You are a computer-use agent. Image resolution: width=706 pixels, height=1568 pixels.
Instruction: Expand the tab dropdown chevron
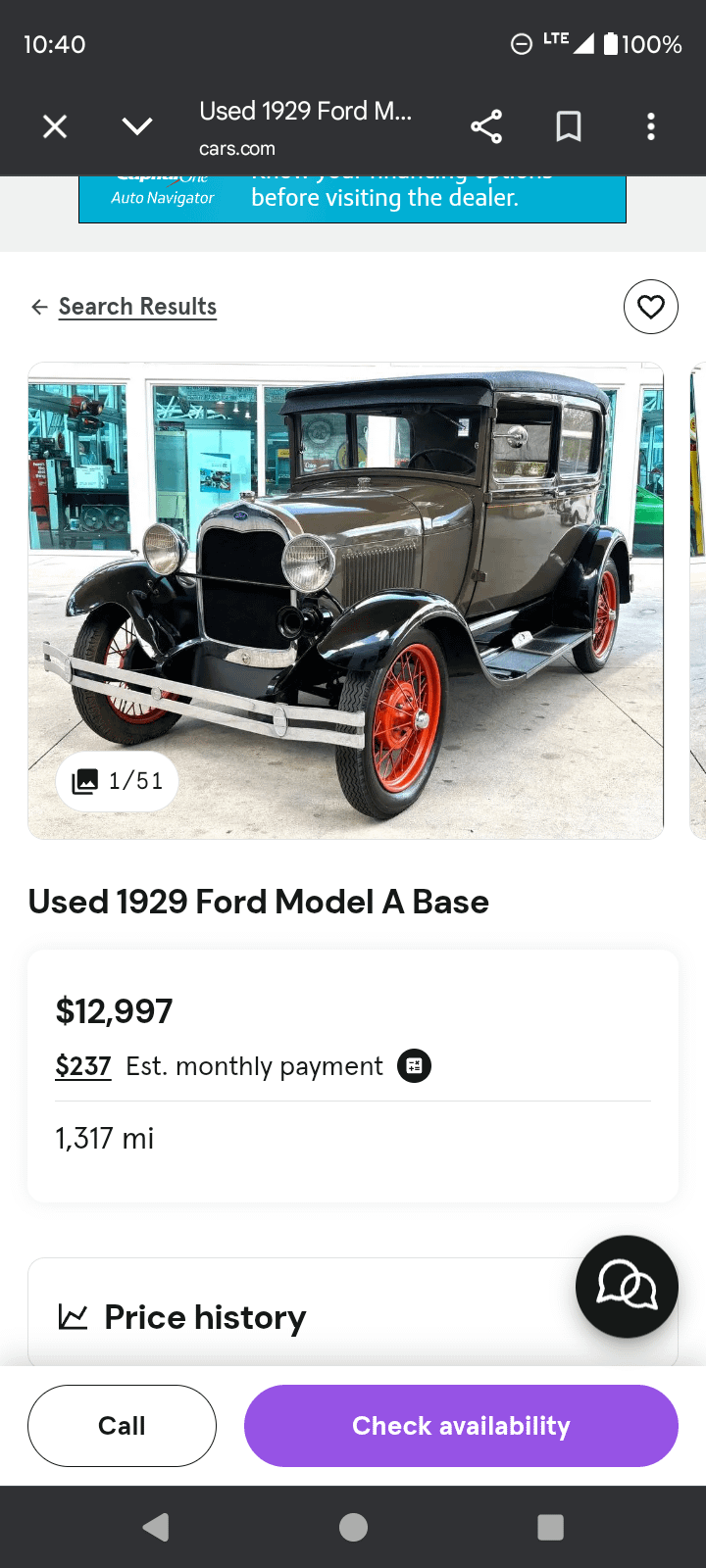(137, 126)
